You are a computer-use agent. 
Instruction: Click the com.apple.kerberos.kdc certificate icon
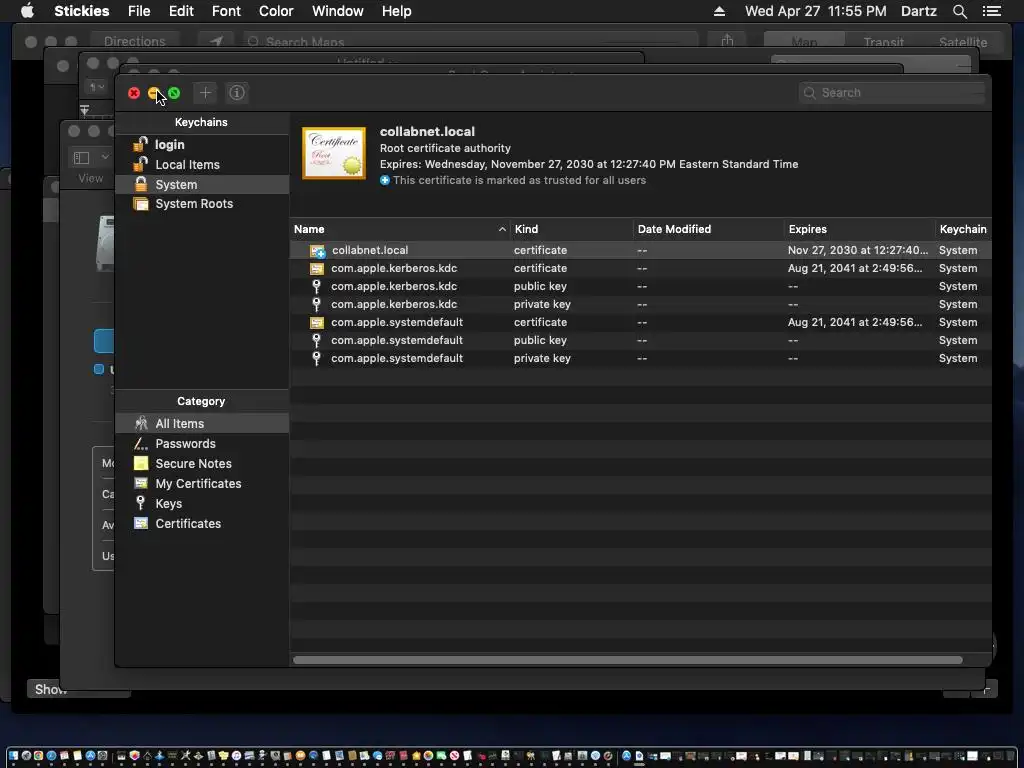click(x=317, y=268)
